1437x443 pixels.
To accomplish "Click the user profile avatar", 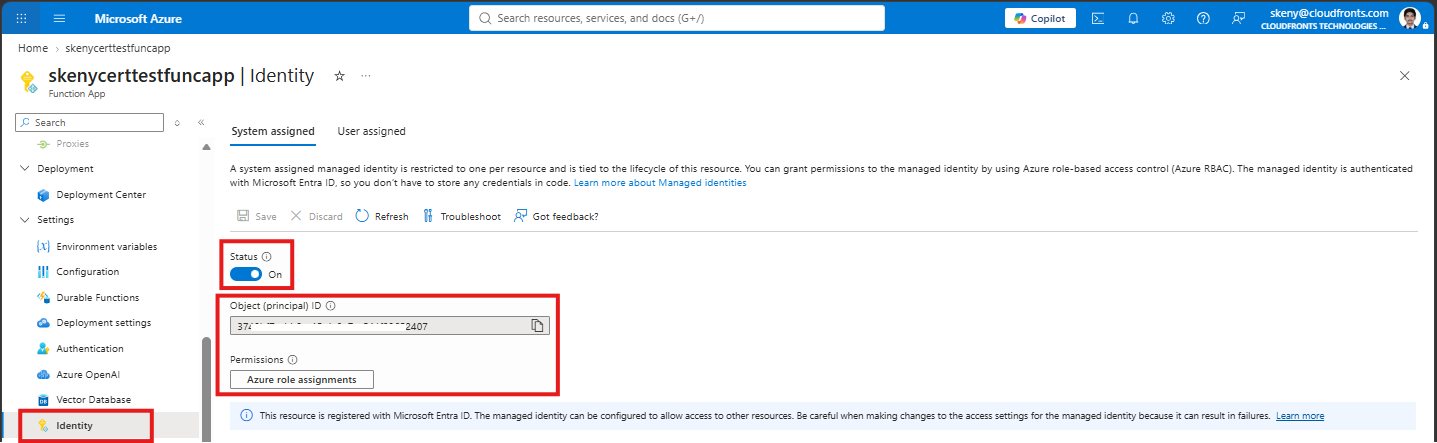I will click(1410, 18).
